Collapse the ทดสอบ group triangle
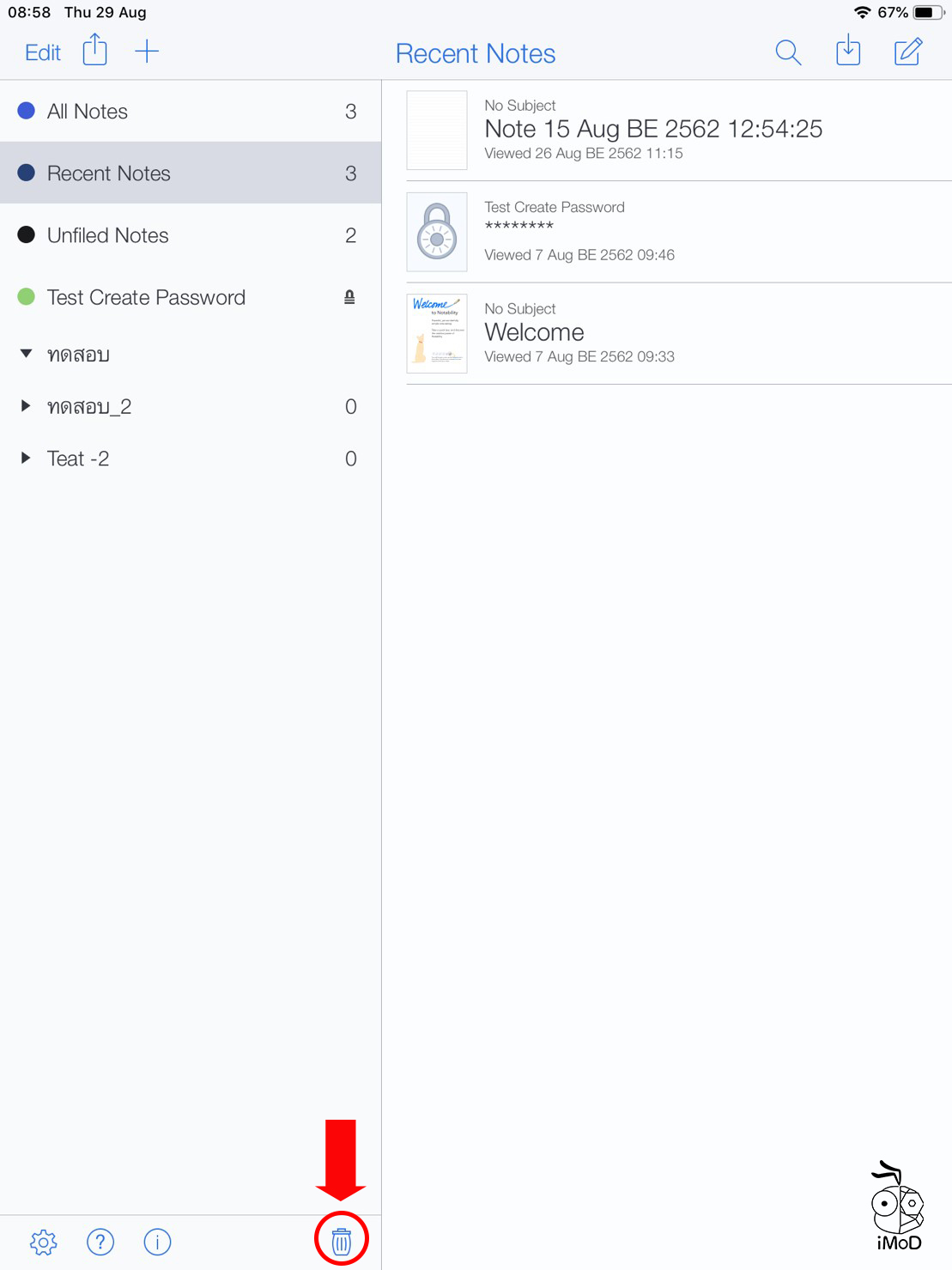Image resolution: width=952 pixels, height=1270 pixels. coord(25,354)
